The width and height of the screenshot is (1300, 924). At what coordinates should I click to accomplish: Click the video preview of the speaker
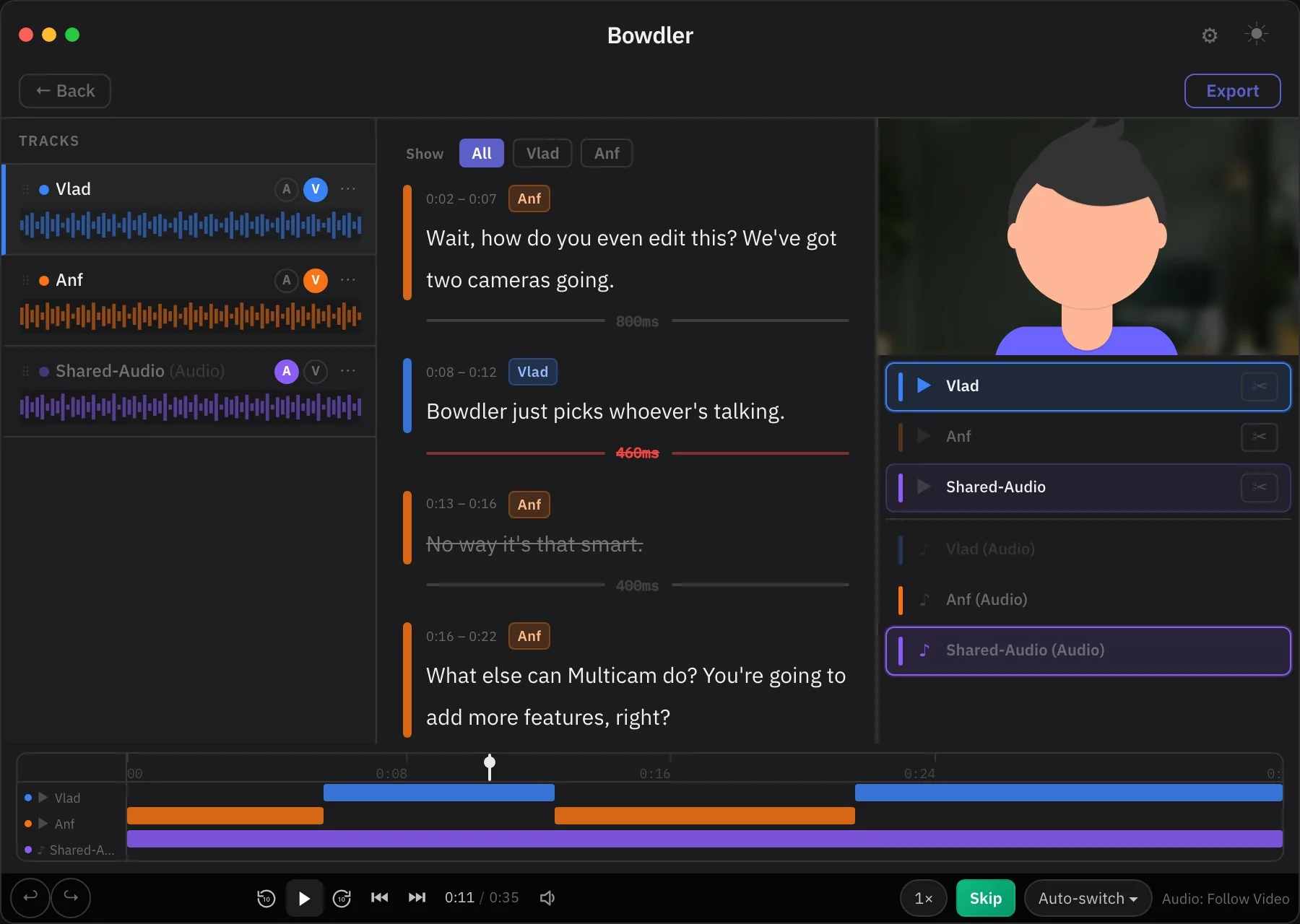pyautogui.click(x=1088, y=237)
